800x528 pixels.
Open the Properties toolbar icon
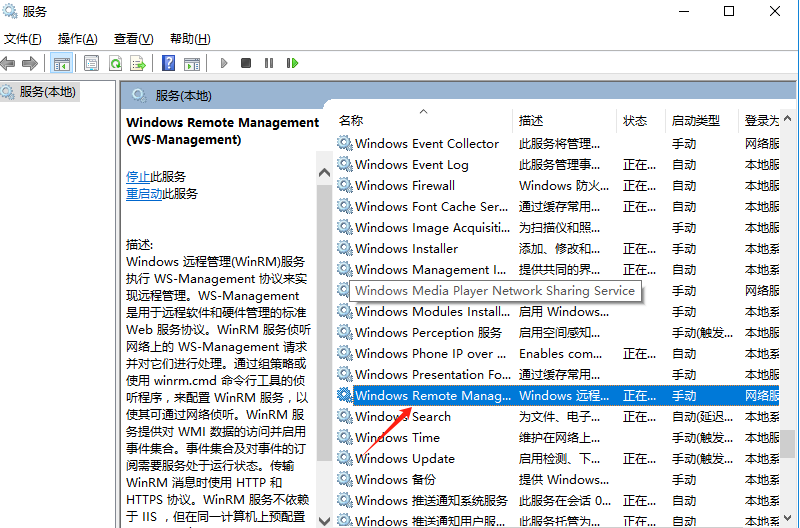click(x=91, y=63)
